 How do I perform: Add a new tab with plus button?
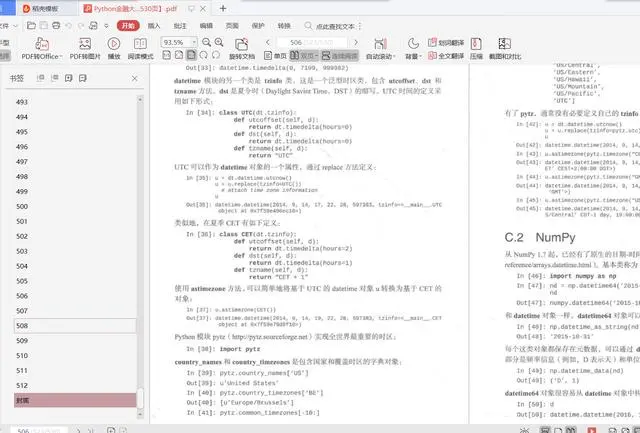(223, 8)
